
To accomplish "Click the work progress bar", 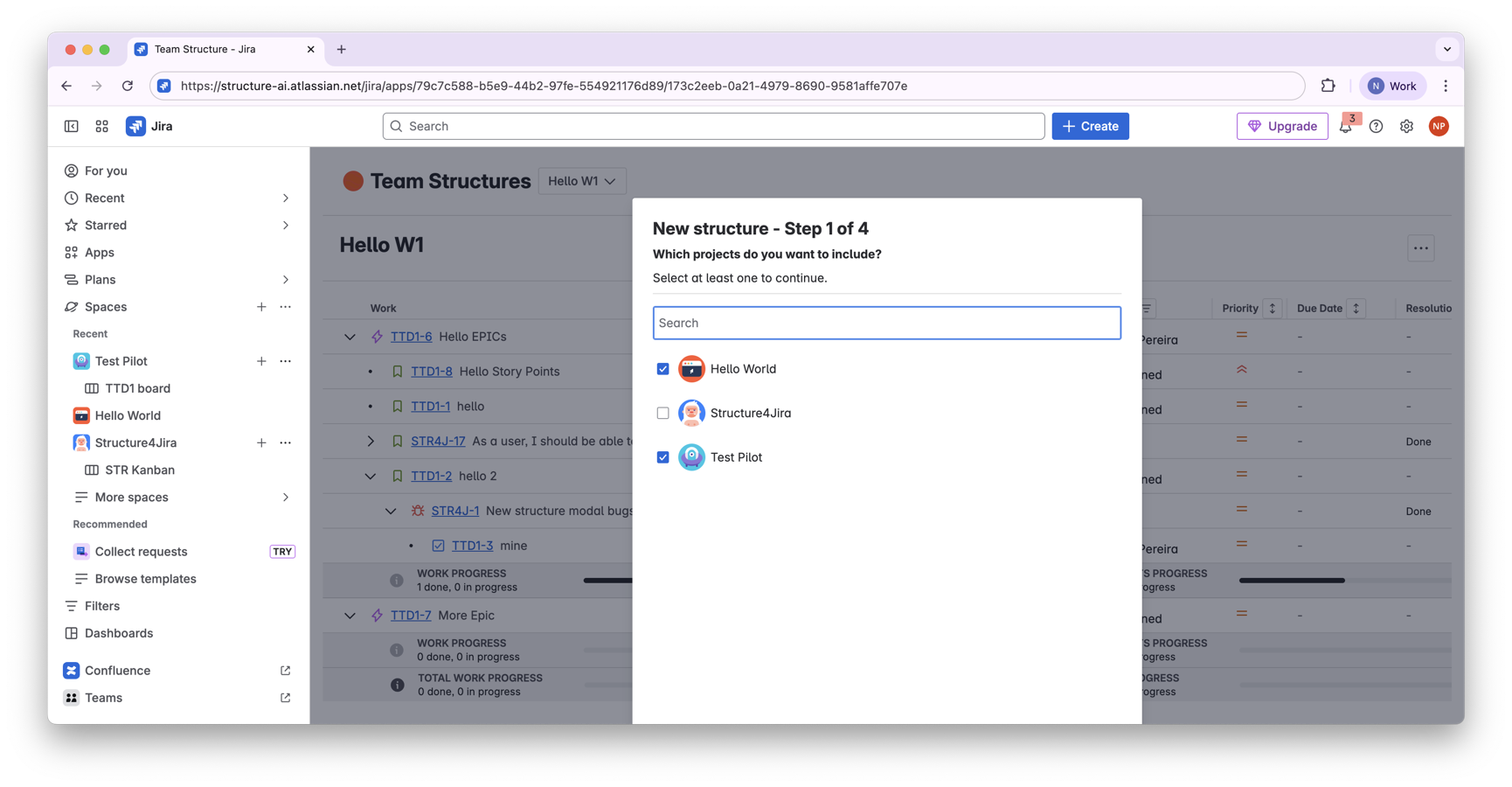I will coord(608,581).
